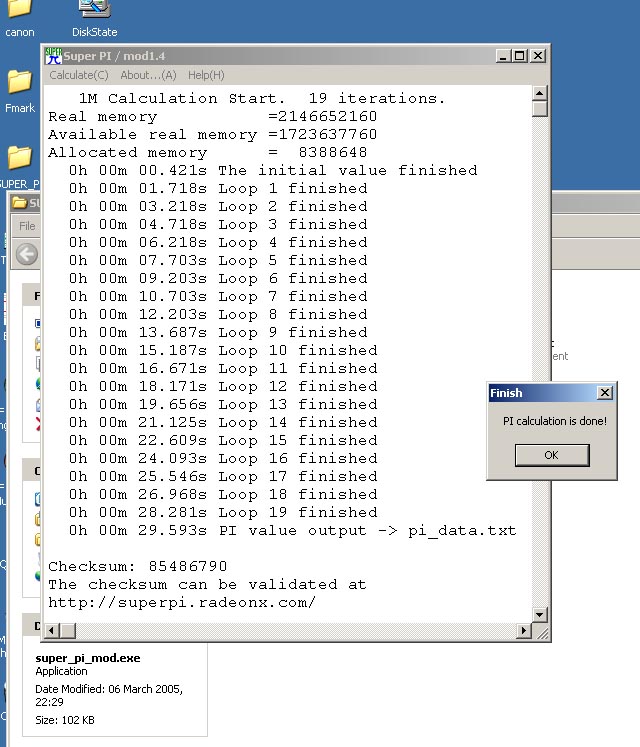Click the 'Loop 1 finished' line
The image size is (640, 747).
[x=218, y=189]
